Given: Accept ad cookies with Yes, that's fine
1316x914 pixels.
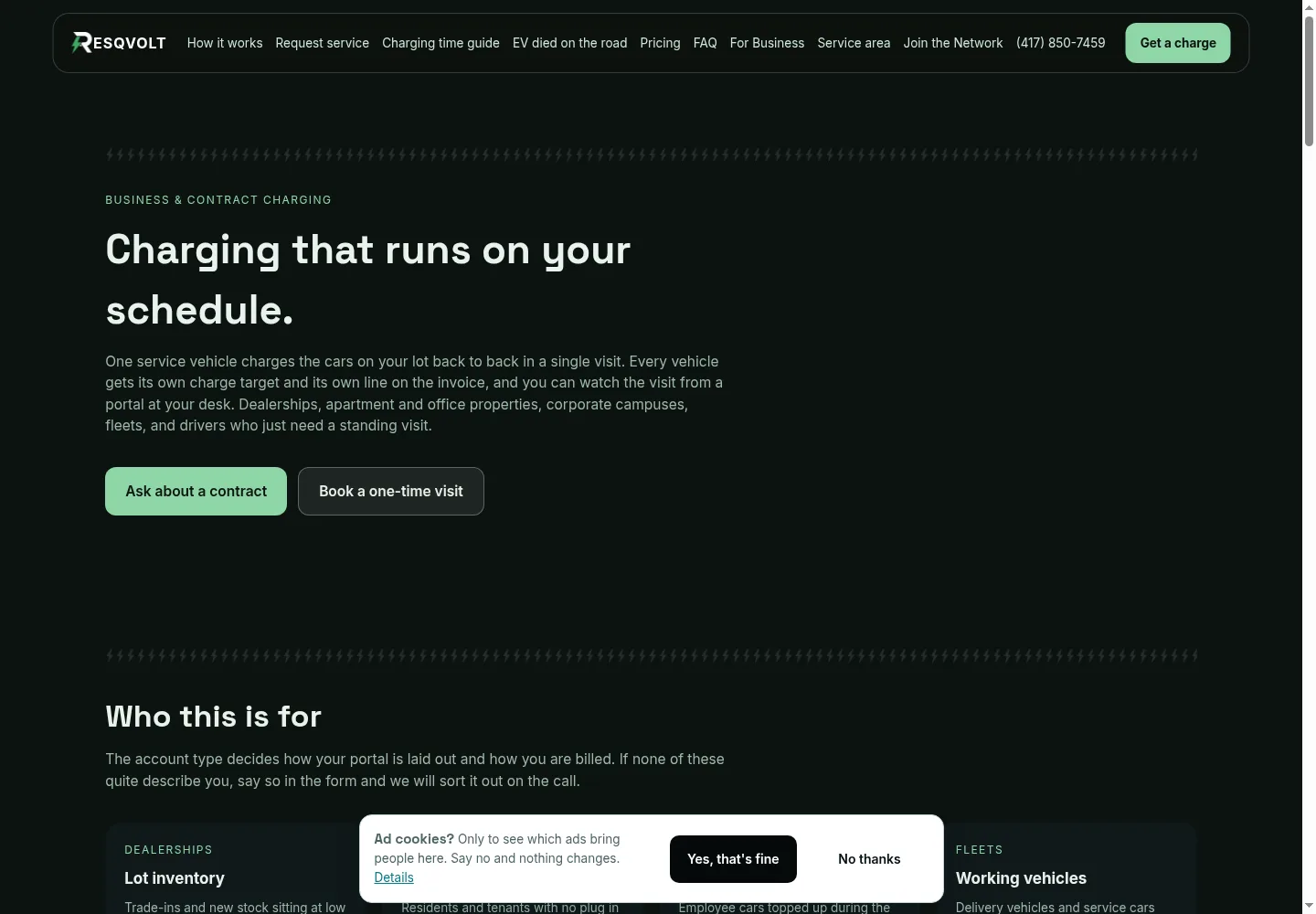Looking at the screenshot, I should (x=733, y=859).
